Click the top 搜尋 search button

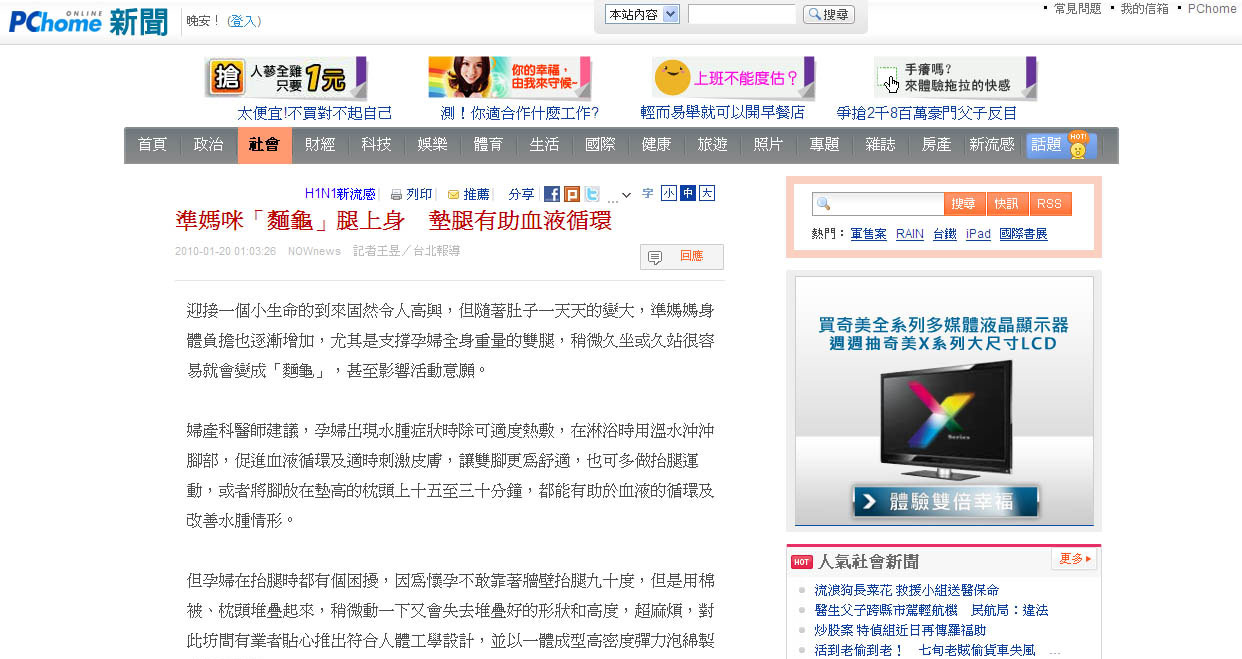(x=829, y=14)
